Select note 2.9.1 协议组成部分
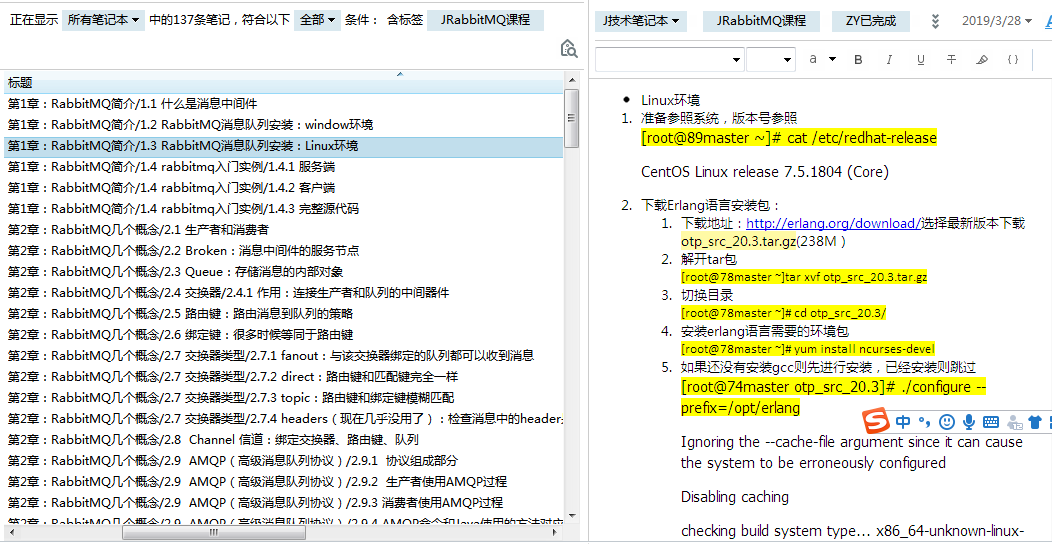1052x544 pixels. tap(283, 461)
